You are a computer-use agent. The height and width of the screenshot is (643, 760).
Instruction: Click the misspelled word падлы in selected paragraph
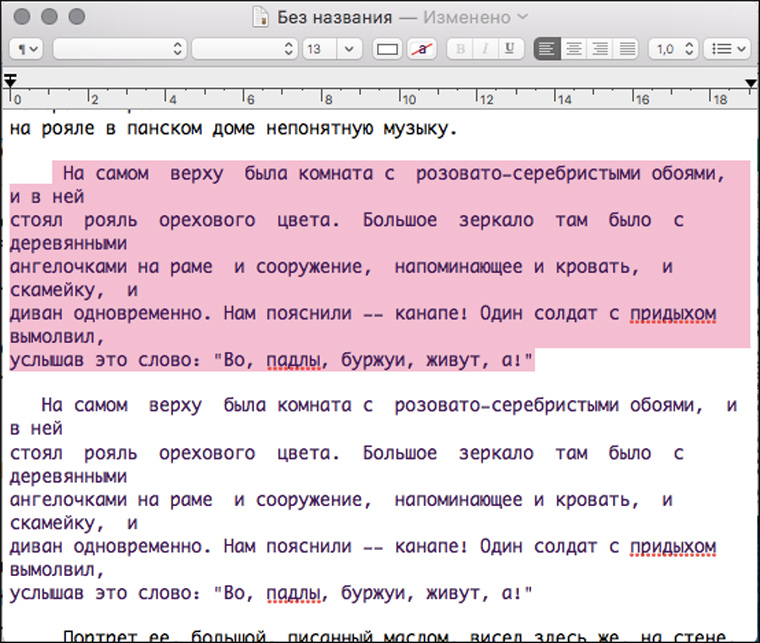point(293,361)
